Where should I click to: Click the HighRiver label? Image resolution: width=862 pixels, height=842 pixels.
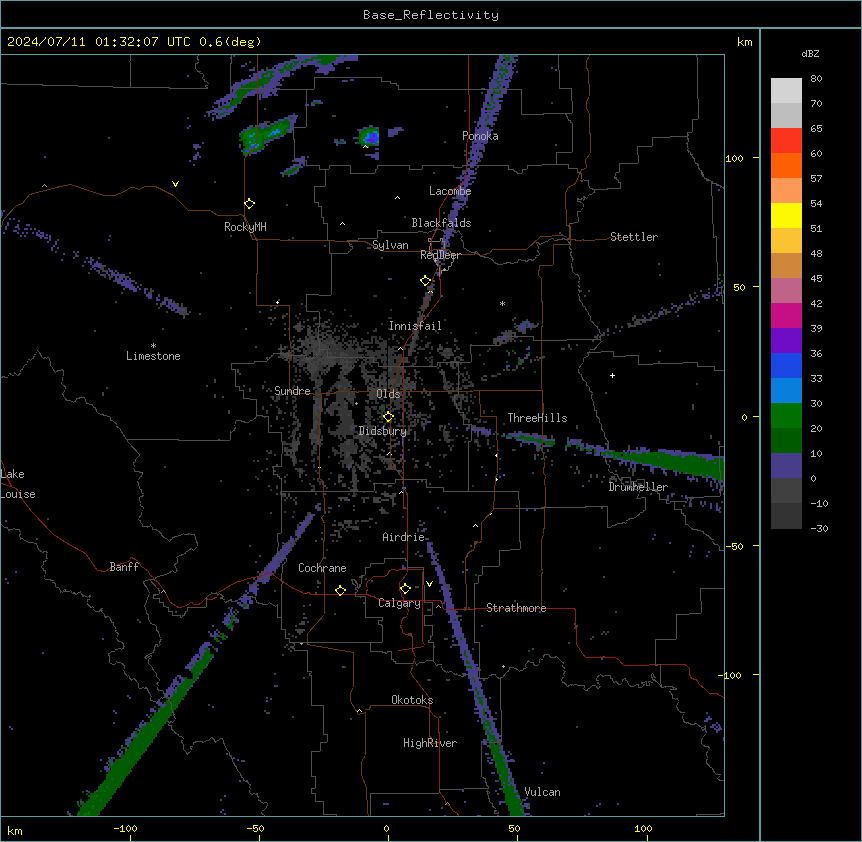coord(430,743)
